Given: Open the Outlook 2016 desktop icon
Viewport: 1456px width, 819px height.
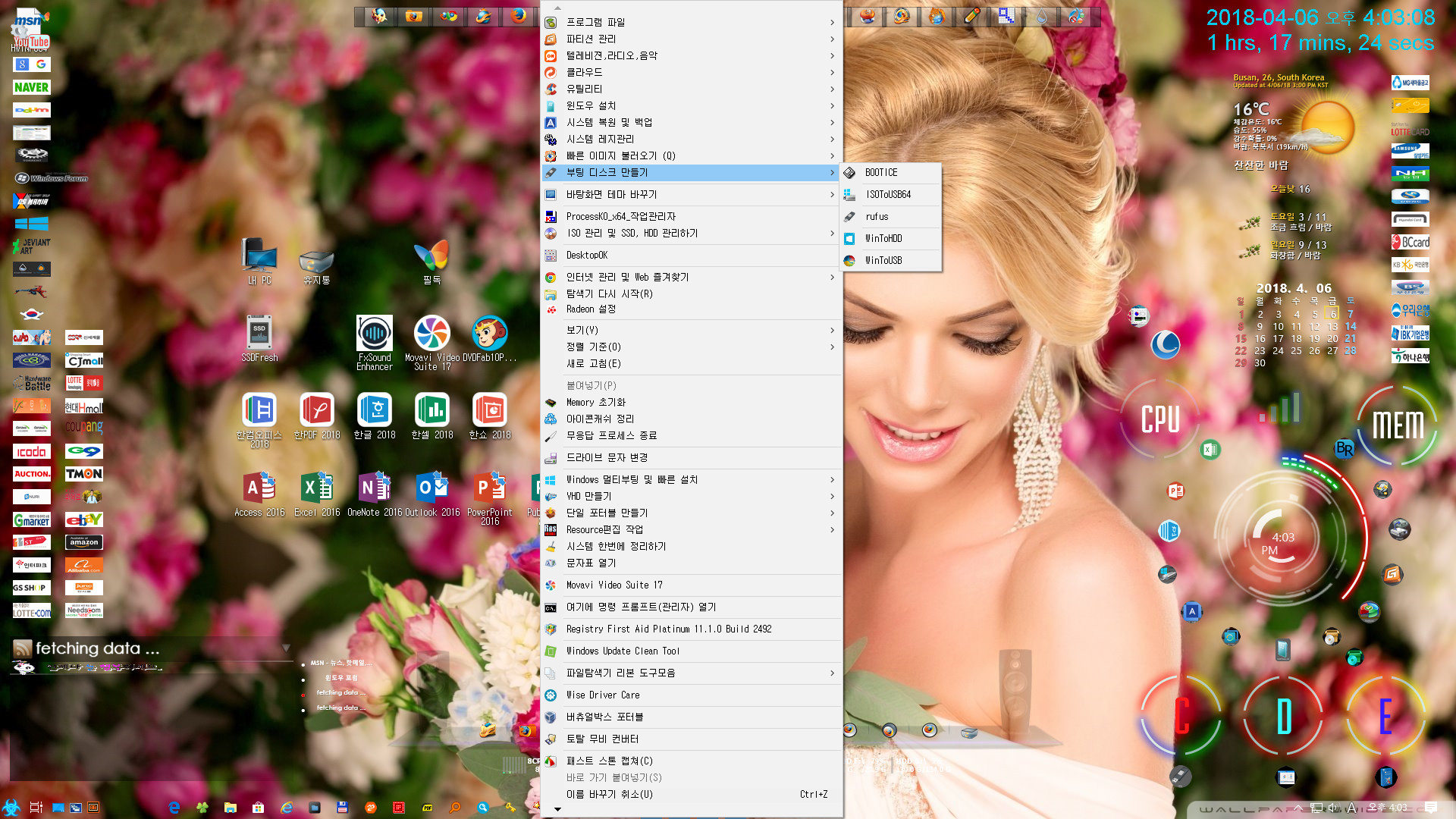Looking at the screenshot, I should coord(432,494).
